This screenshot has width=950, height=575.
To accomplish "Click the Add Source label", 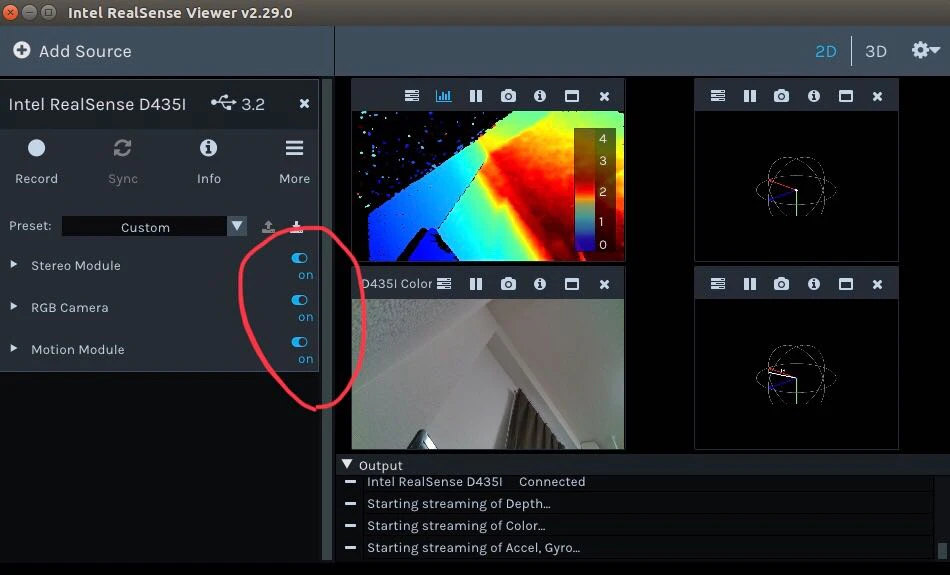I will click(x=85, y=52).
